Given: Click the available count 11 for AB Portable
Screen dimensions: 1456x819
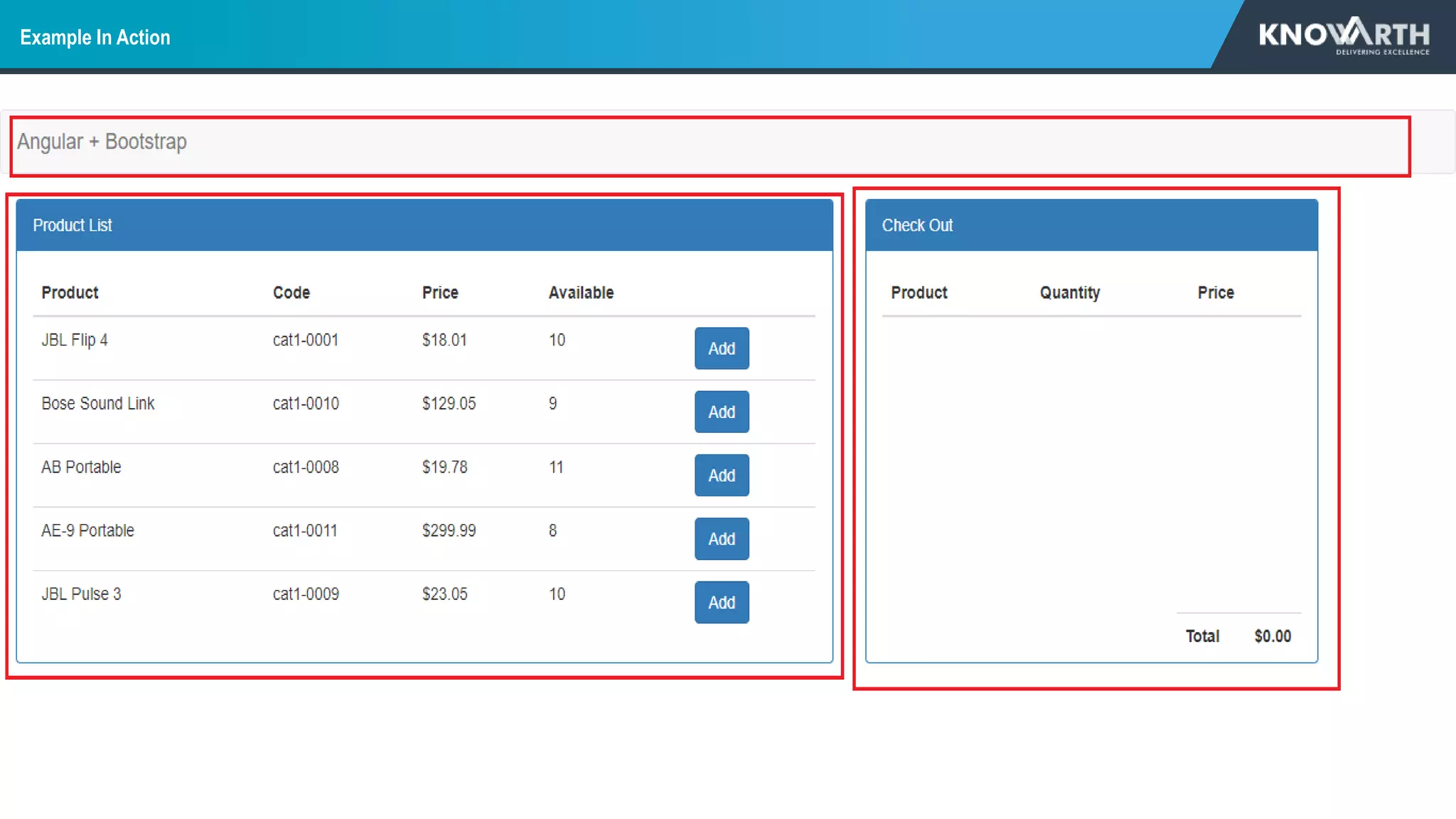Looking at the screenshot, I should [556, 467].
